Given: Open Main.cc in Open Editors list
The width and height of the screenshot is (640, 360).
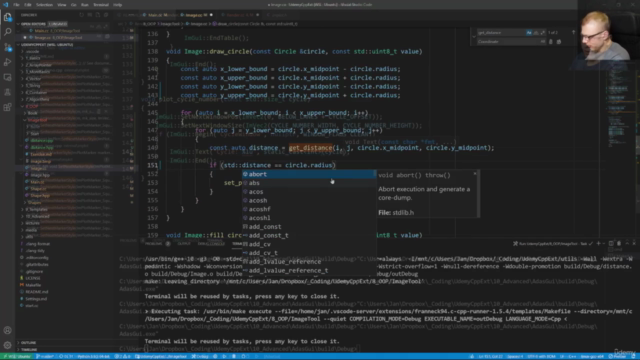Looking at the screenshot, I should (x=57, y=31).
